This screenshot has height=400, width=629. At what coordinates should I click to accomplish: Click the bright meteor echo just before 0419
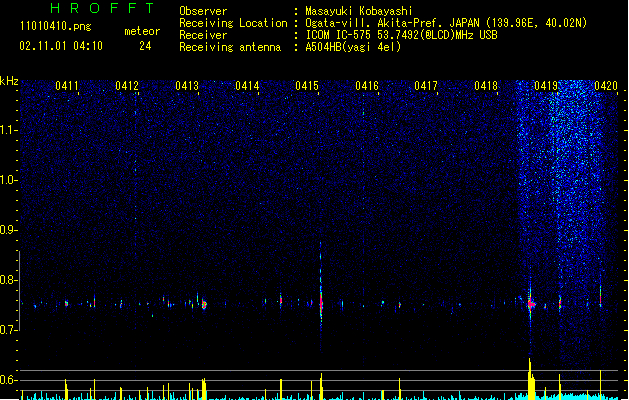pyautogui.click(x=531, y=304)
